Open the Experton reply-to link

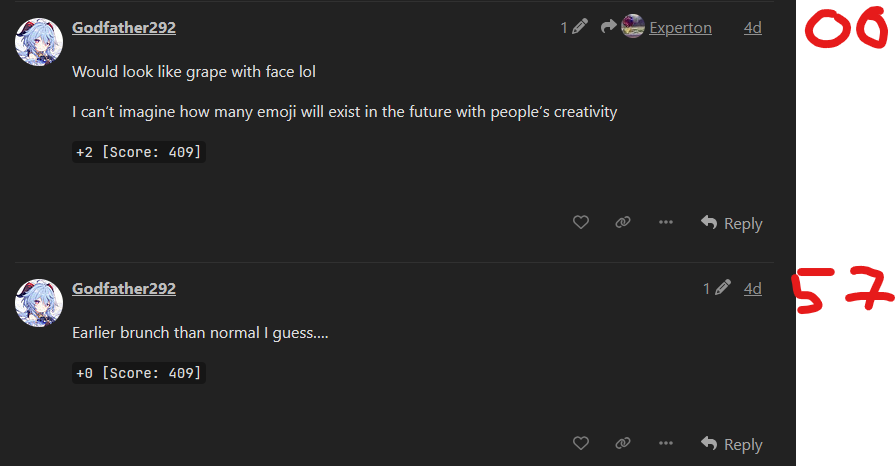tap(680, 28)
